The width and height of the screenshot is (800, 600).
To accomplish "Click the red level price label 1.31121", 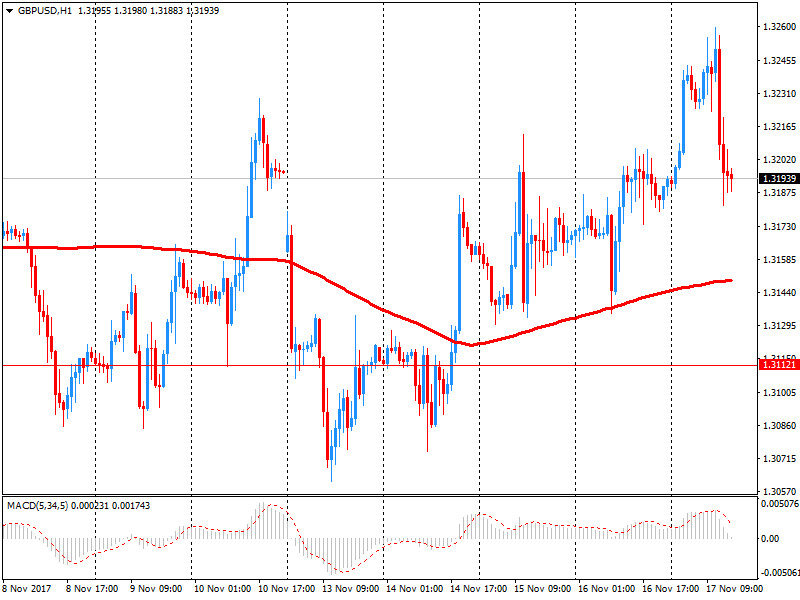I will (x=779, y=365).
